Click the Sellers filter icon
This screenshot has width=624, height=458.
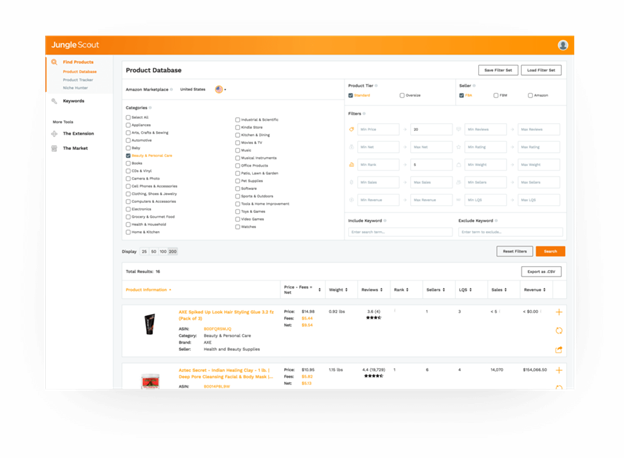tap(458, 182)
